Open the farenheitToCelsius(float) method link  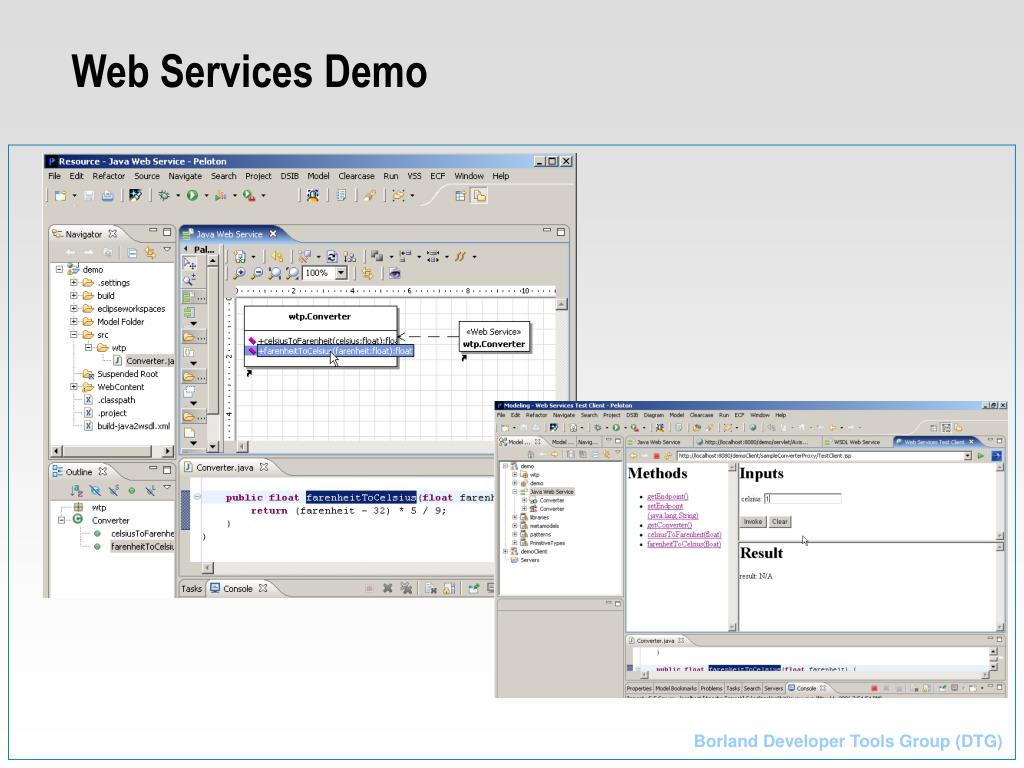tap(684, 545)
